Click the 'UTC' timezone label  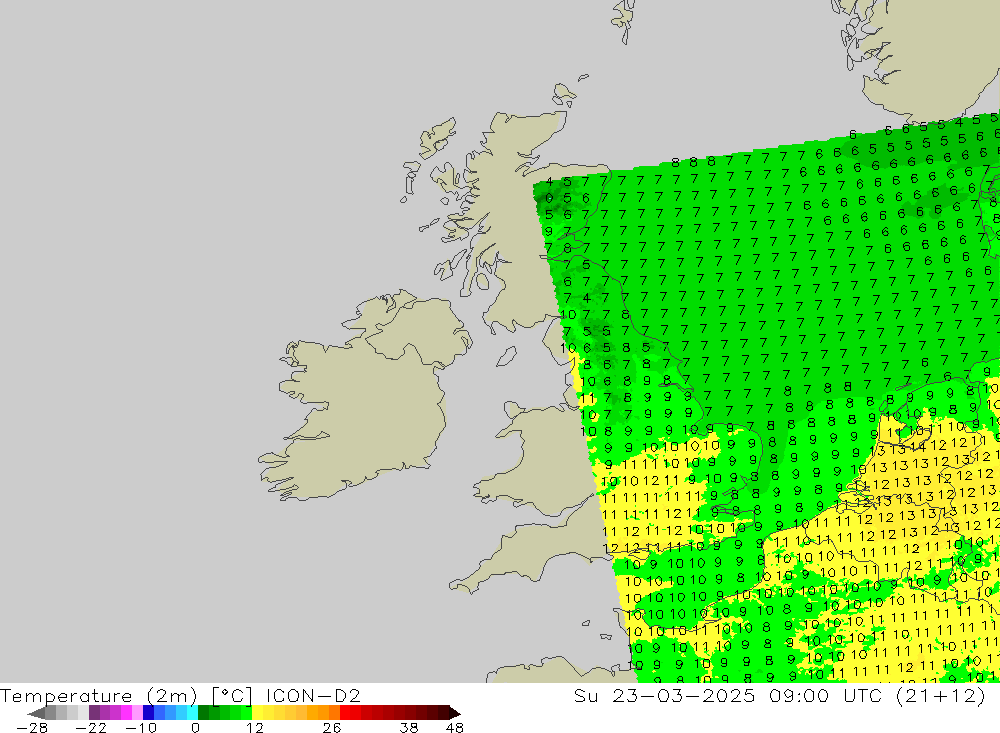click(864, 695)
